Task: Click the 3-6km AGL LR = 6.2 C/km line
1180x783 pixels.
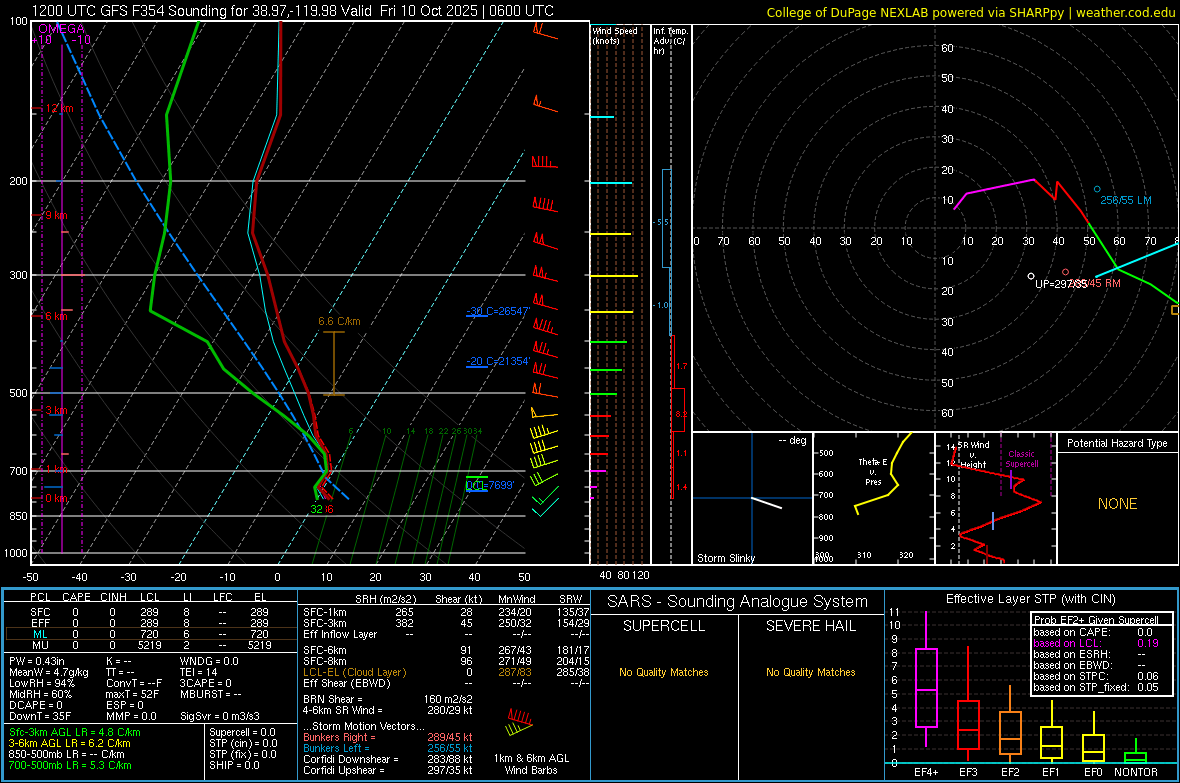Action: 69,743
